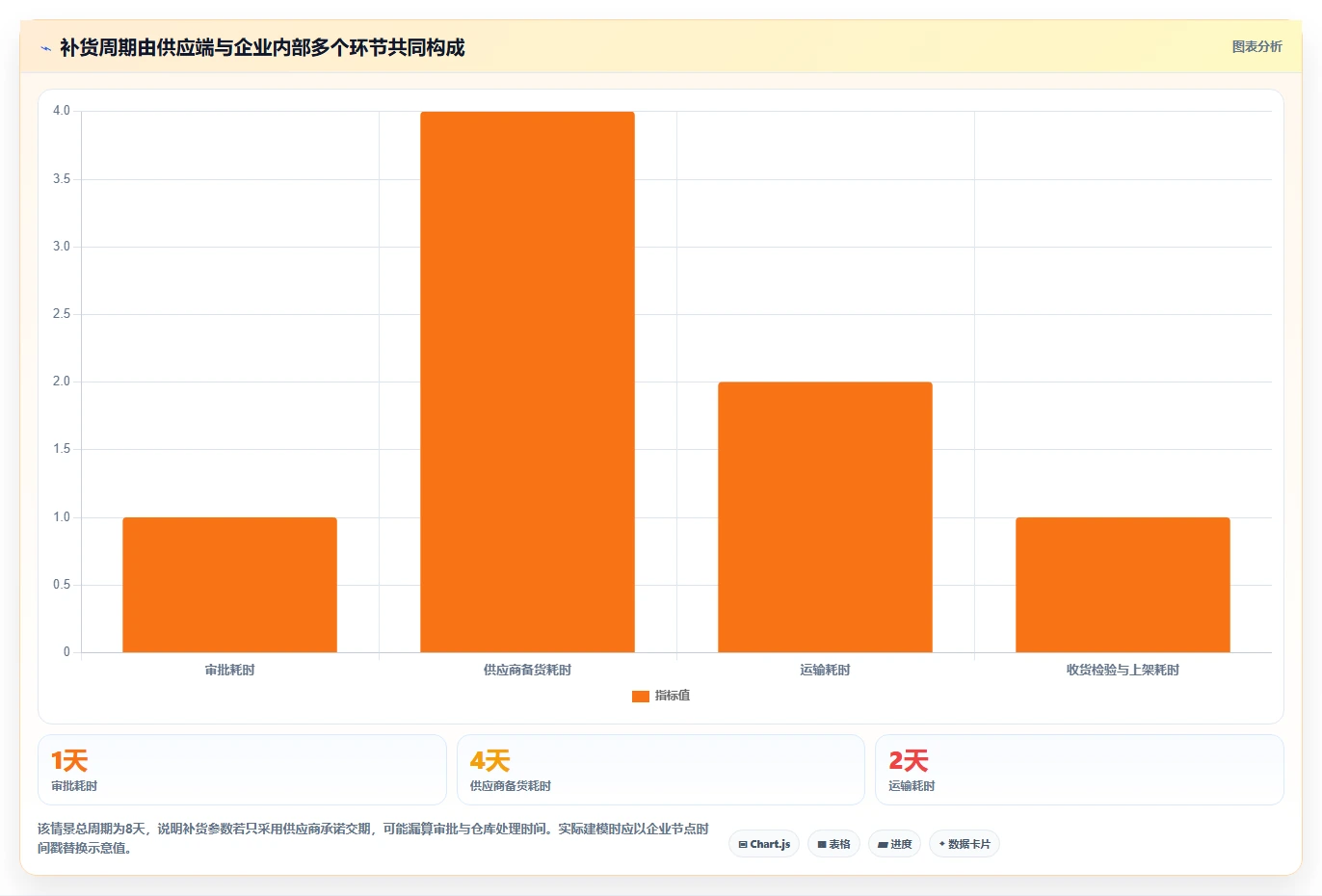The width and height of the screenshot is (1322, 896).
Task: Click the 4.0 y-axis tick label
Action: click(62, 111)
